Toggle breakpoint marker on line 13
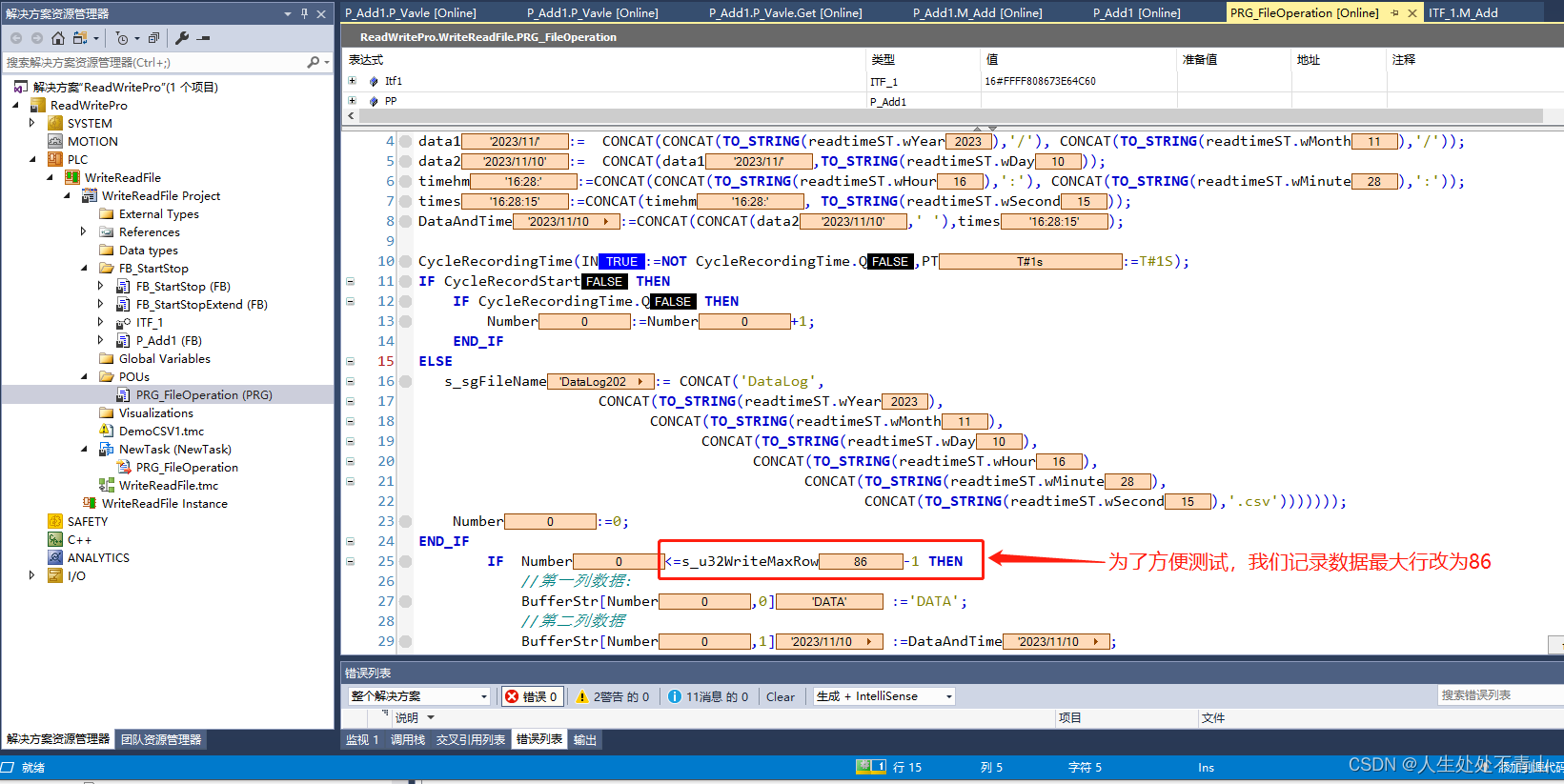1564x784 pixels. click(x=405, y=321)
